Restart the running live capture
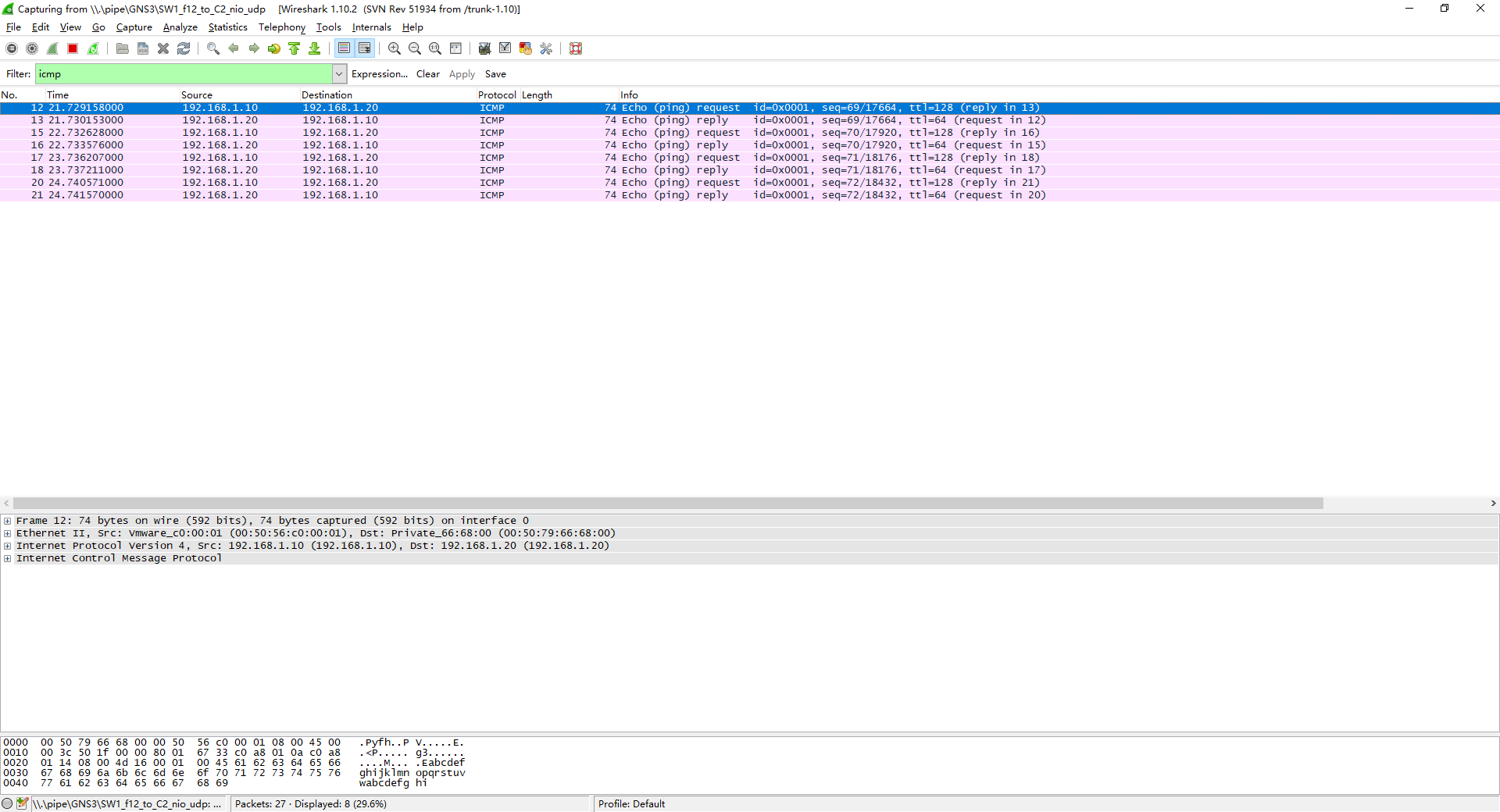The image size is (1500, 812). 93,48
